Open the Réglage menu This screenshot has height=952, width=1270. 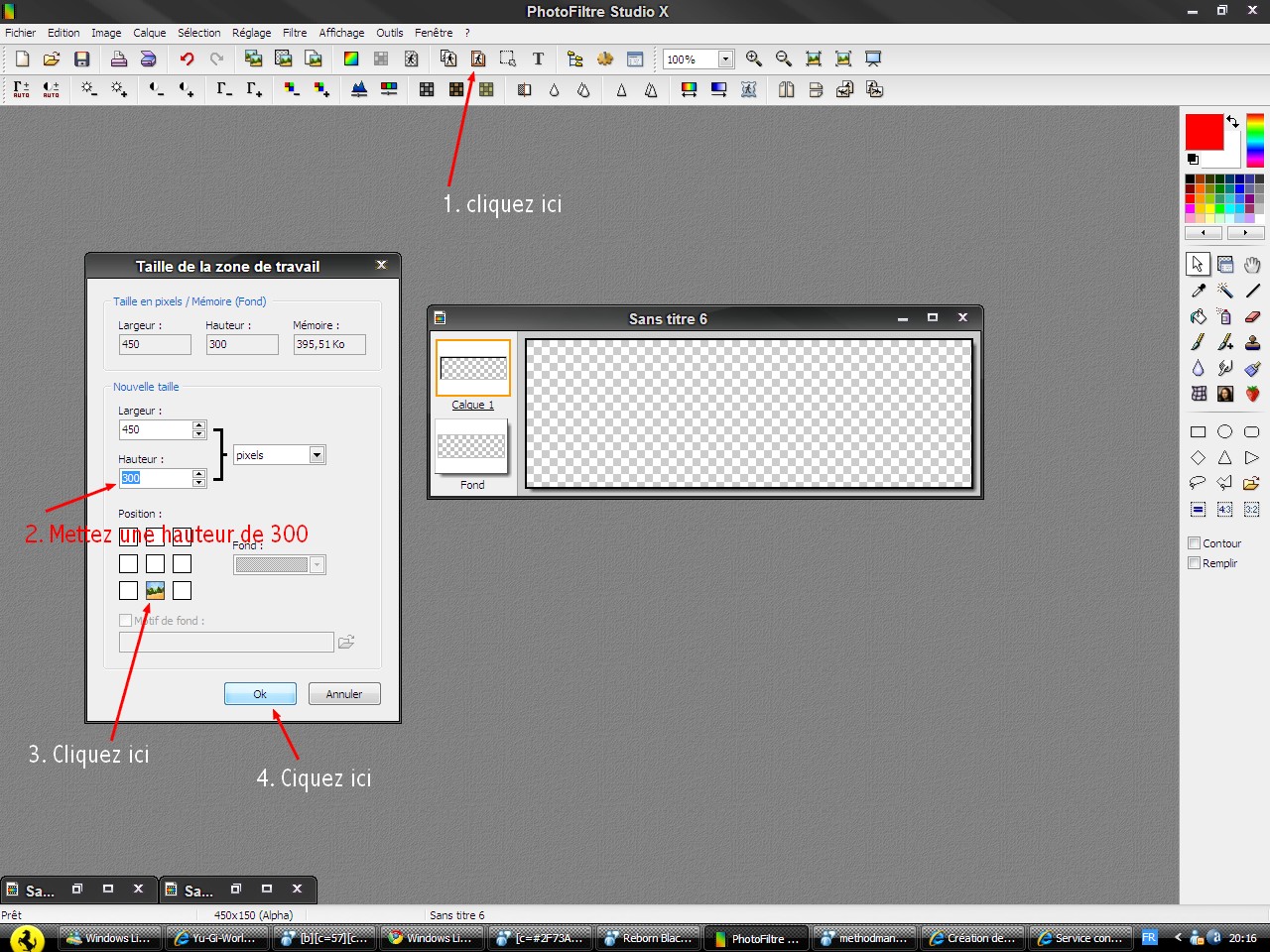click(x=252, y=33)
